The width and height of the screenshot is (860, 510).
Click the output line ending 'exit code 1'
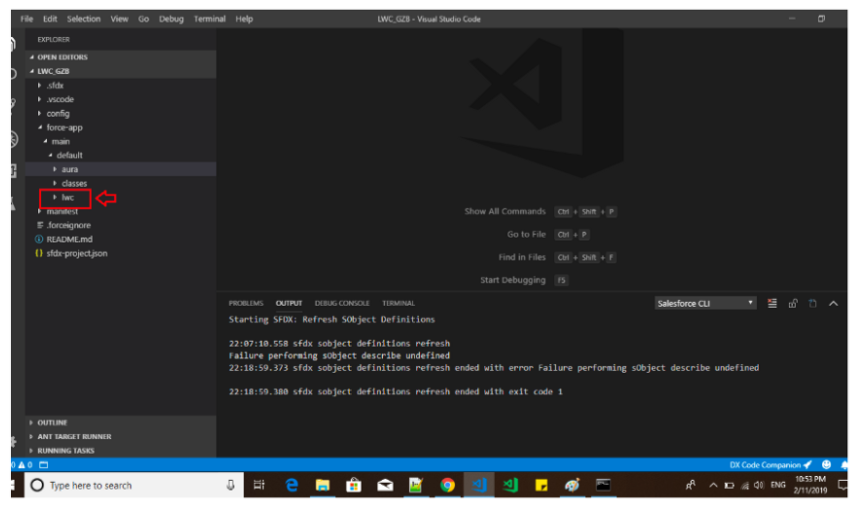coord(395,392)
